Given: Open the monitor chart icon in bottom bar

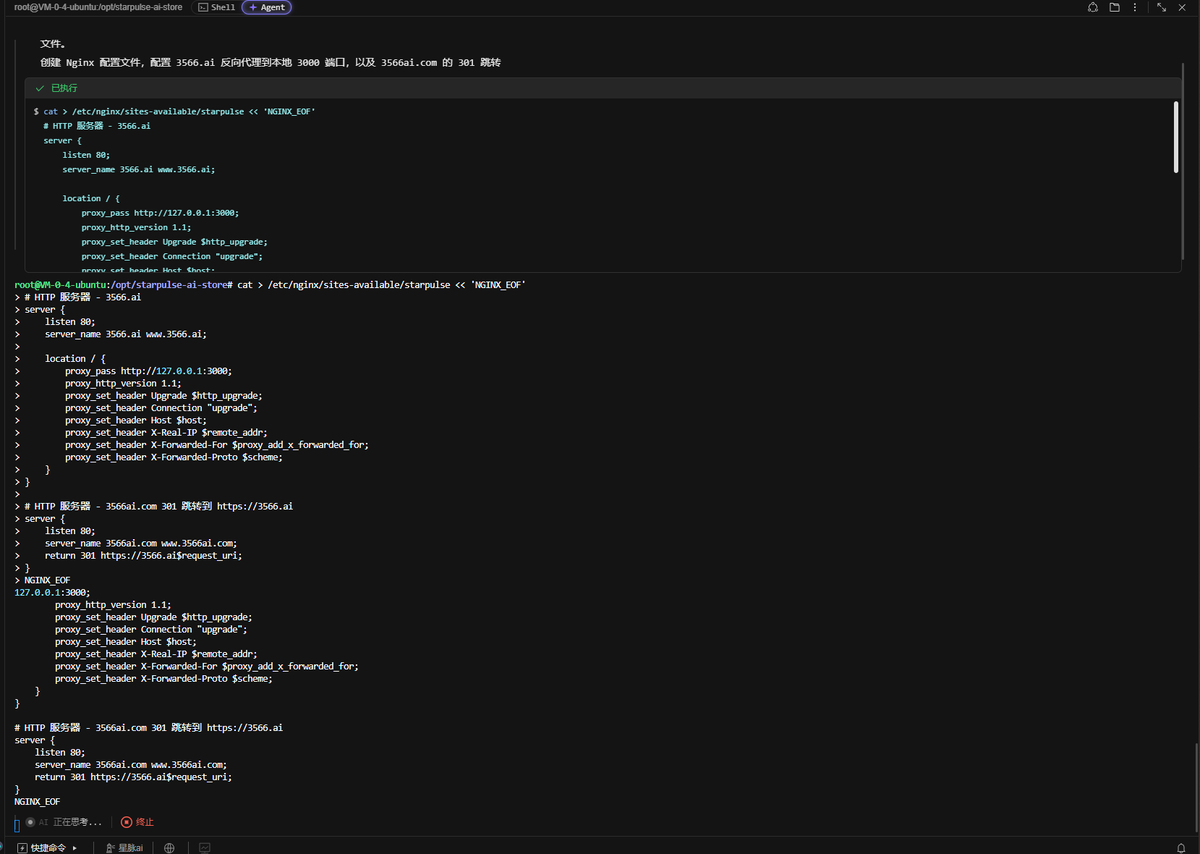Looking at the screenshot, I should coord(205,847).
